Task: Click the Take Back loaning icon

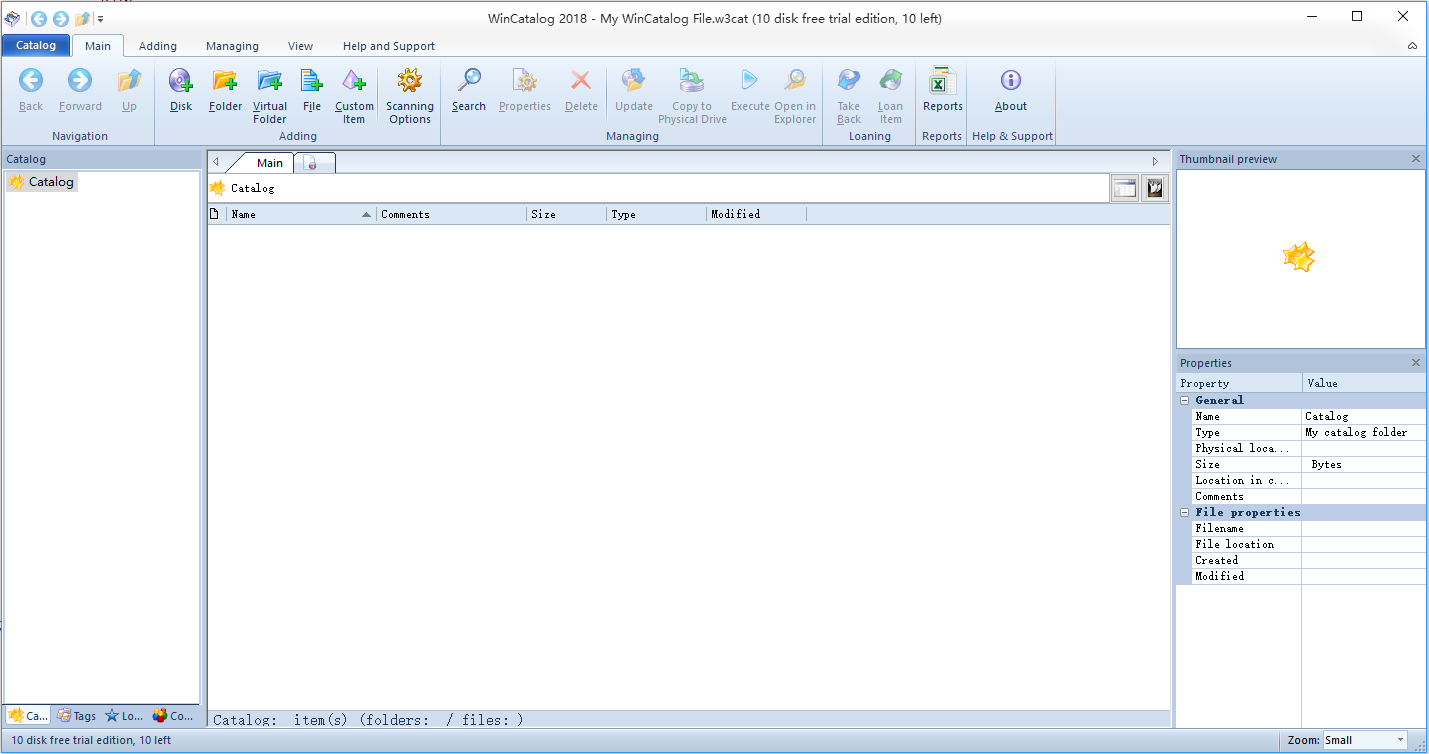Action: point(849,81)
